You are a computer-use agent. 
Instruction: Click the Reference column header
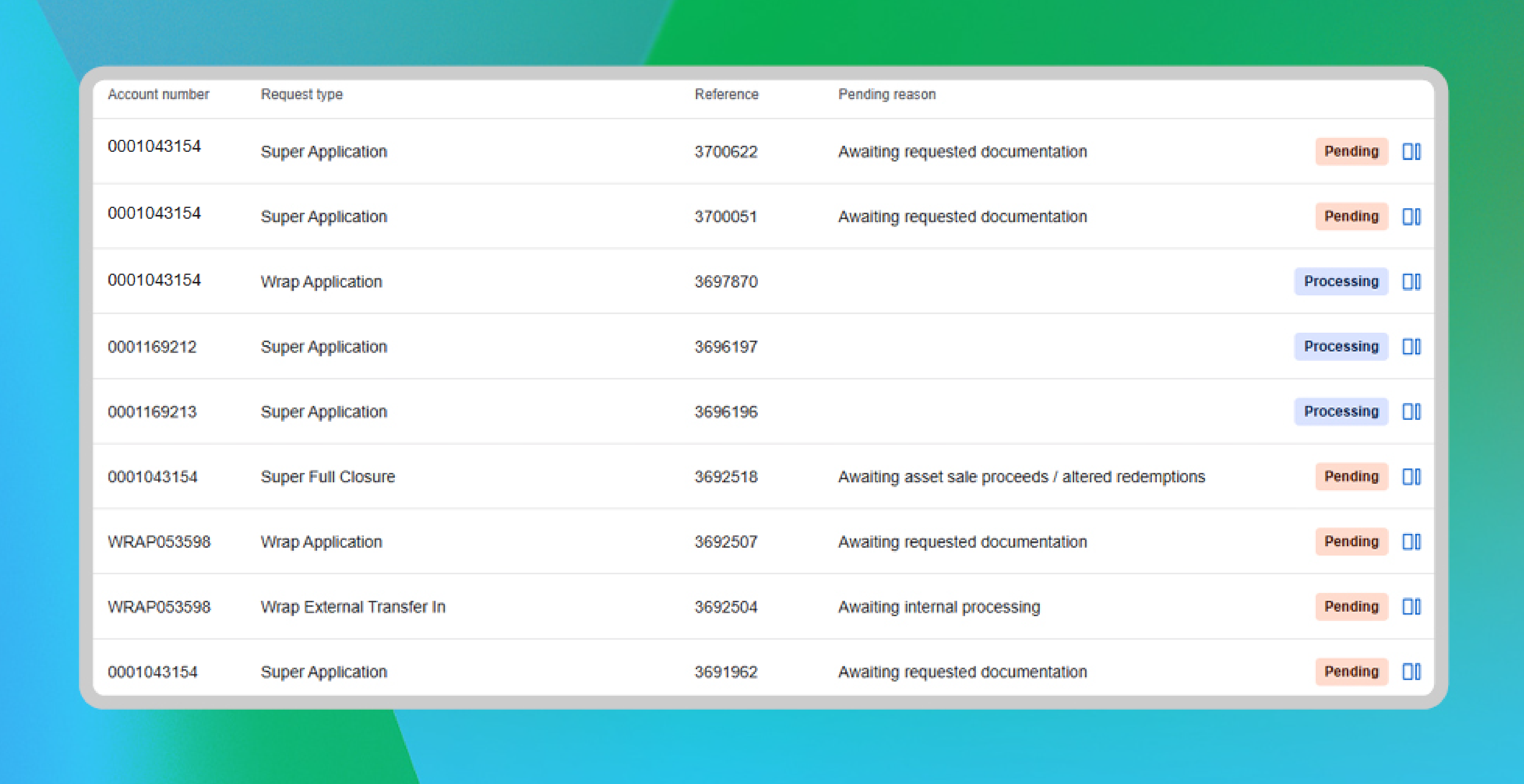click(726, 95)
